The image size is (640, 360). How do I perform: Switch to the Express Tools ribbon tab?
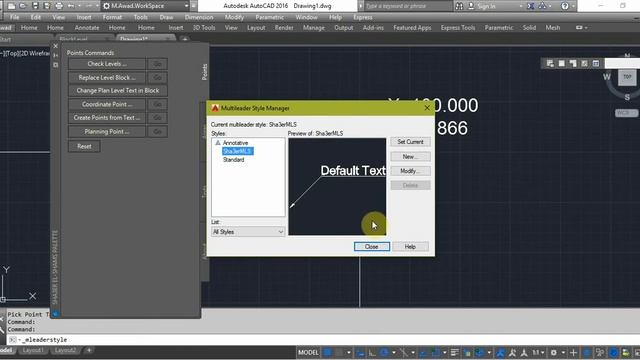point(458,28)
